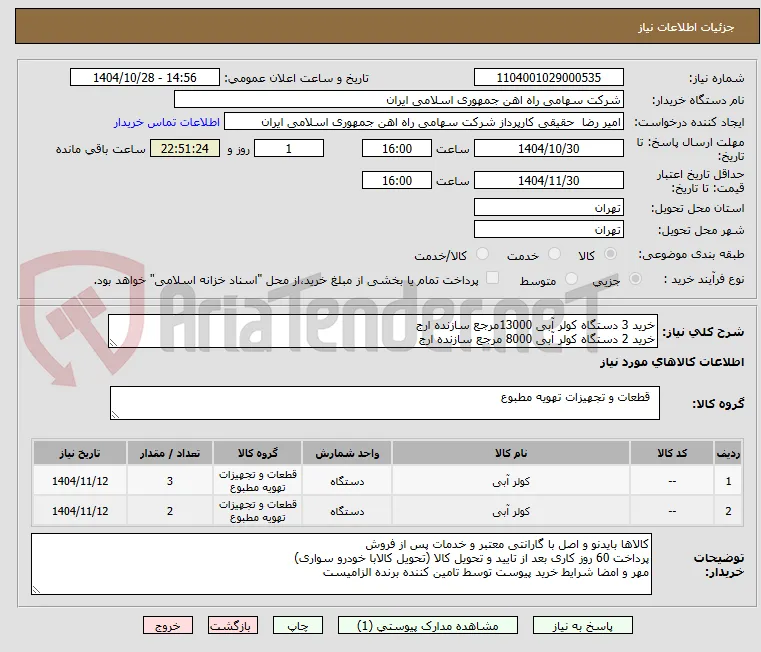Click the delivery province field تهران
Image resolution: width=761 pixels, height=652 pixels.
coord(548,207)
